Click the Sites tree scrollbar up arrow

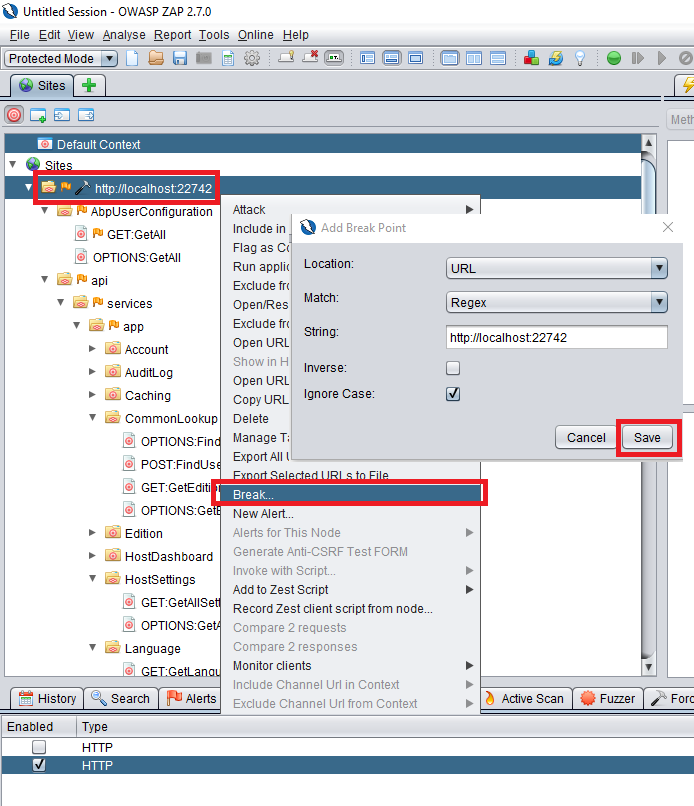[648, 142]
